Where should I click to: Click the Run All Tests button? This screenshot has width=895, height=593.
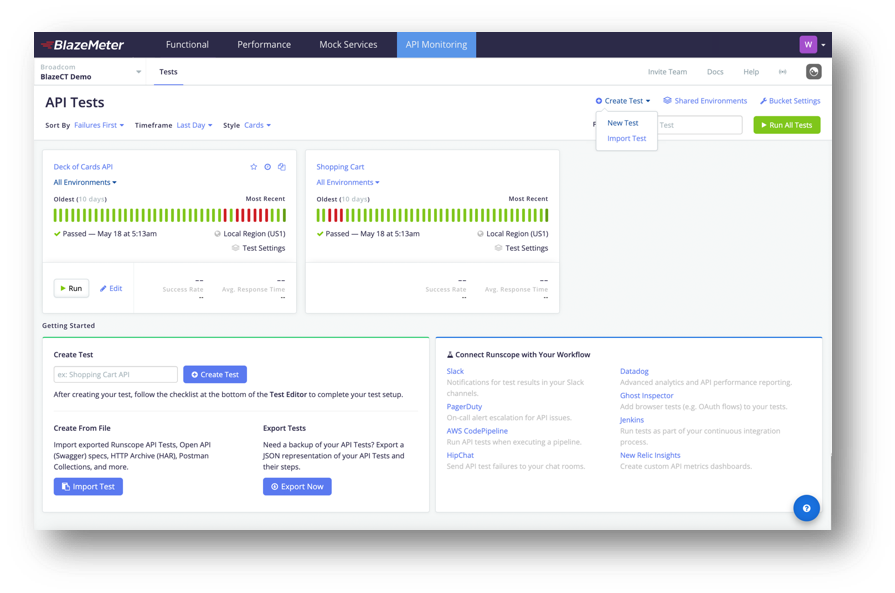click(x=787, y=125)
